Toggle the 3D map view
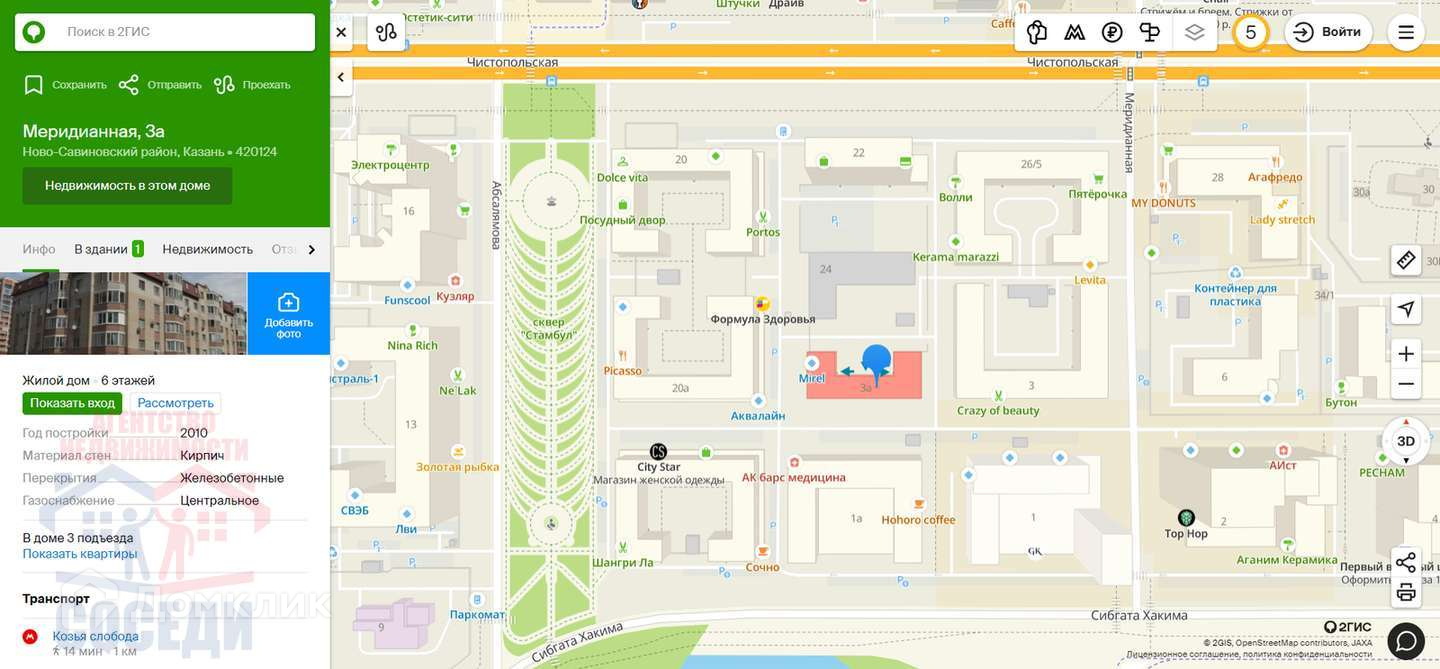The image size is (1440, 669). click(1406, 441)
